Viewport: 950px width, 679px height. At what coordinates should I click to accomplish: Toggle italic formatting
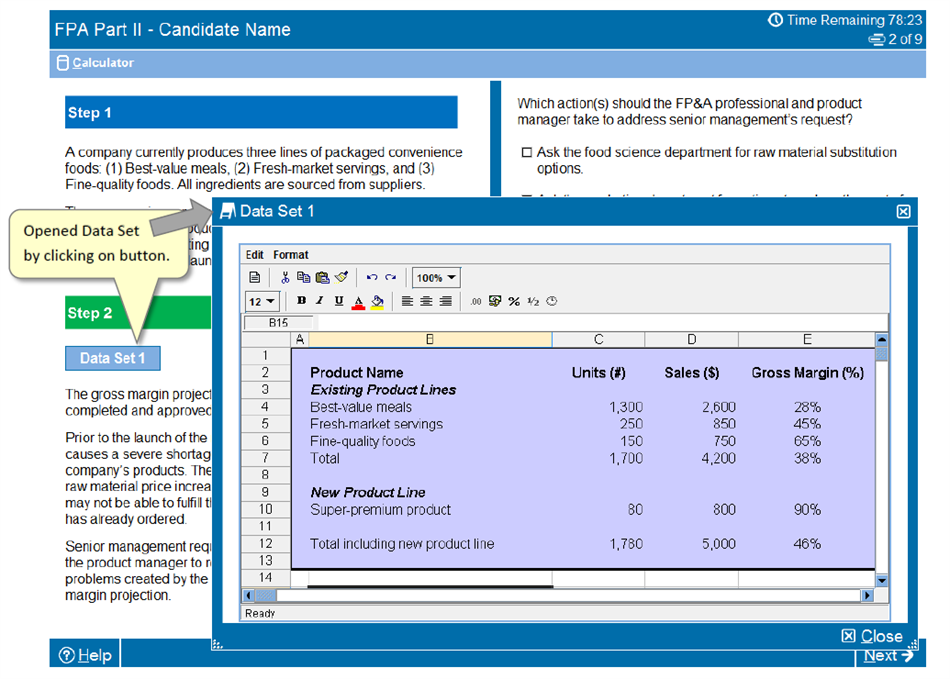click(x=320, y=301)
